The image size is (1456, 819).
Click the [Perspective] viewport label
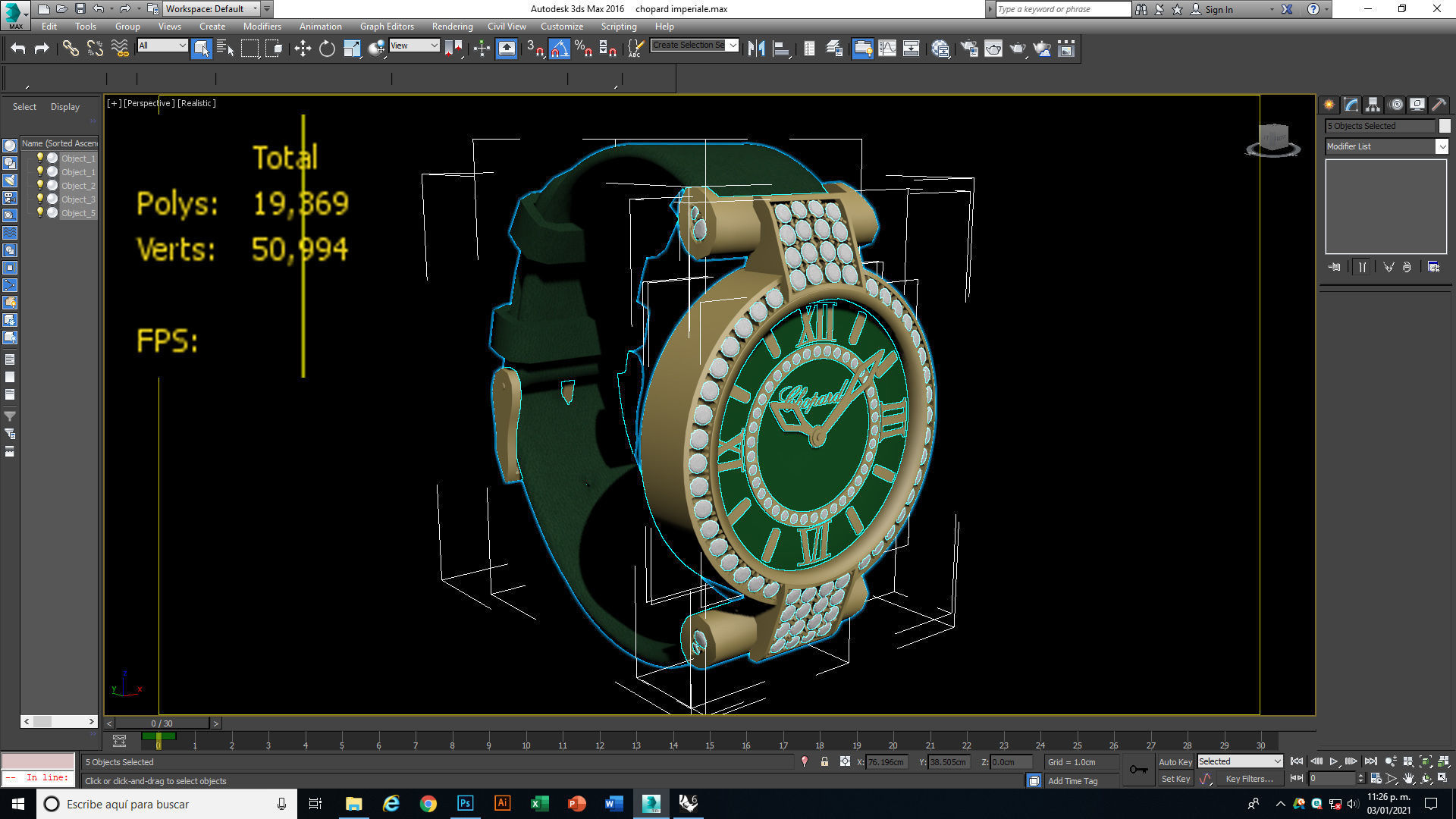pos(149,103)
